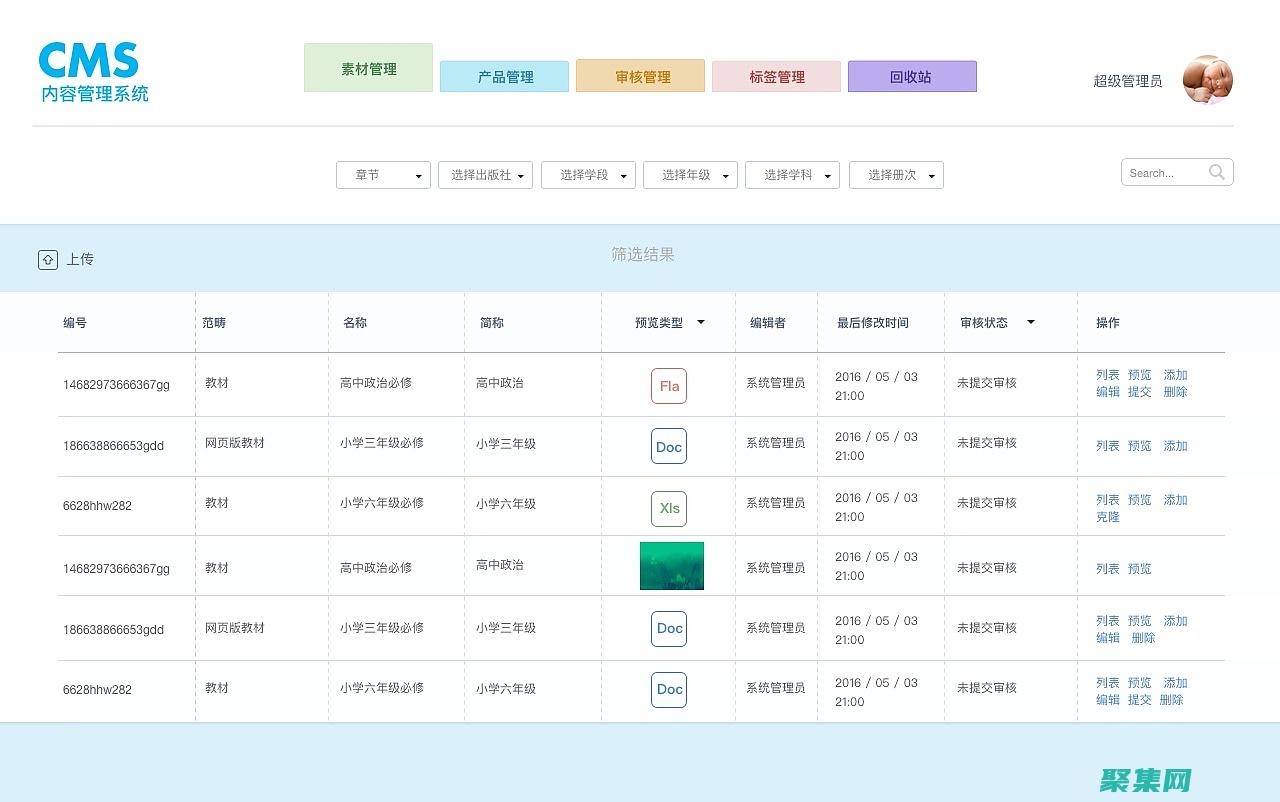Open the 预览类型 column filter arrow
Screen dimensions: 1280x802
coord(700,322)
